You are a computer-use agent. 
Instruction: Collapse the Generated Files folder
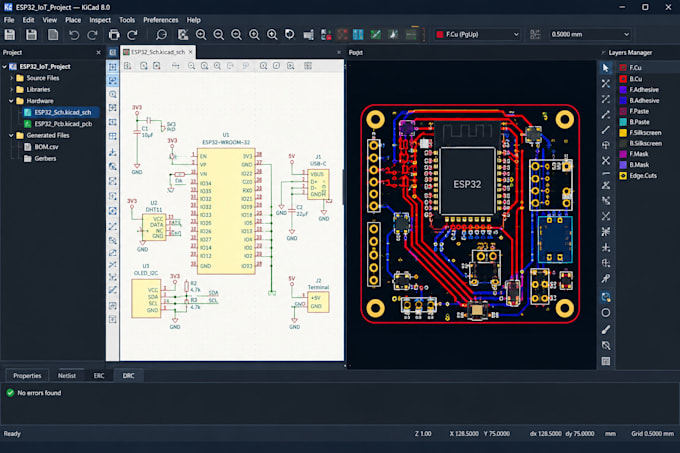12,135
